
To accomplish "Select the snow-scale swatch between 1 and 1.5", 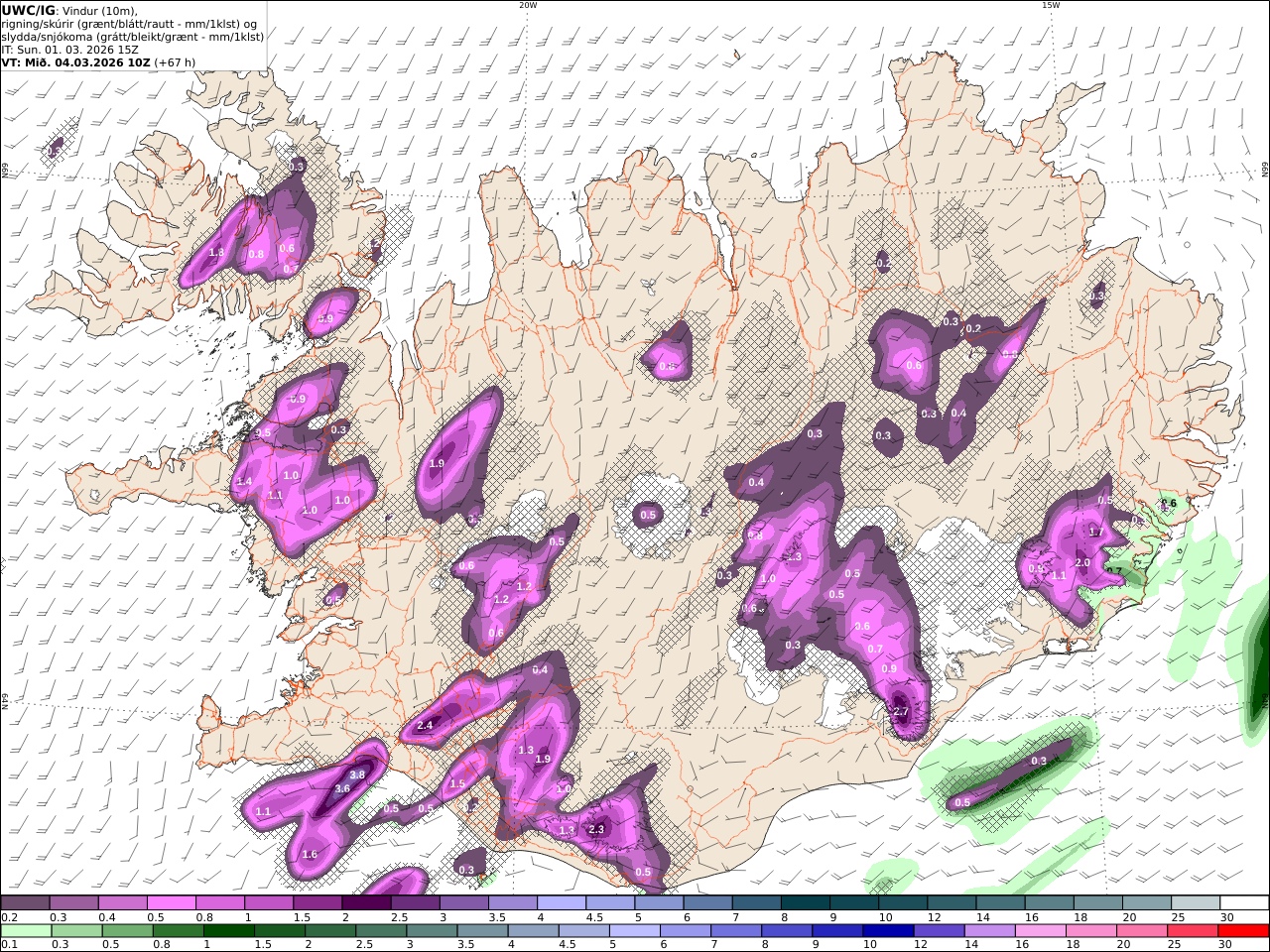I will point(270,903).
